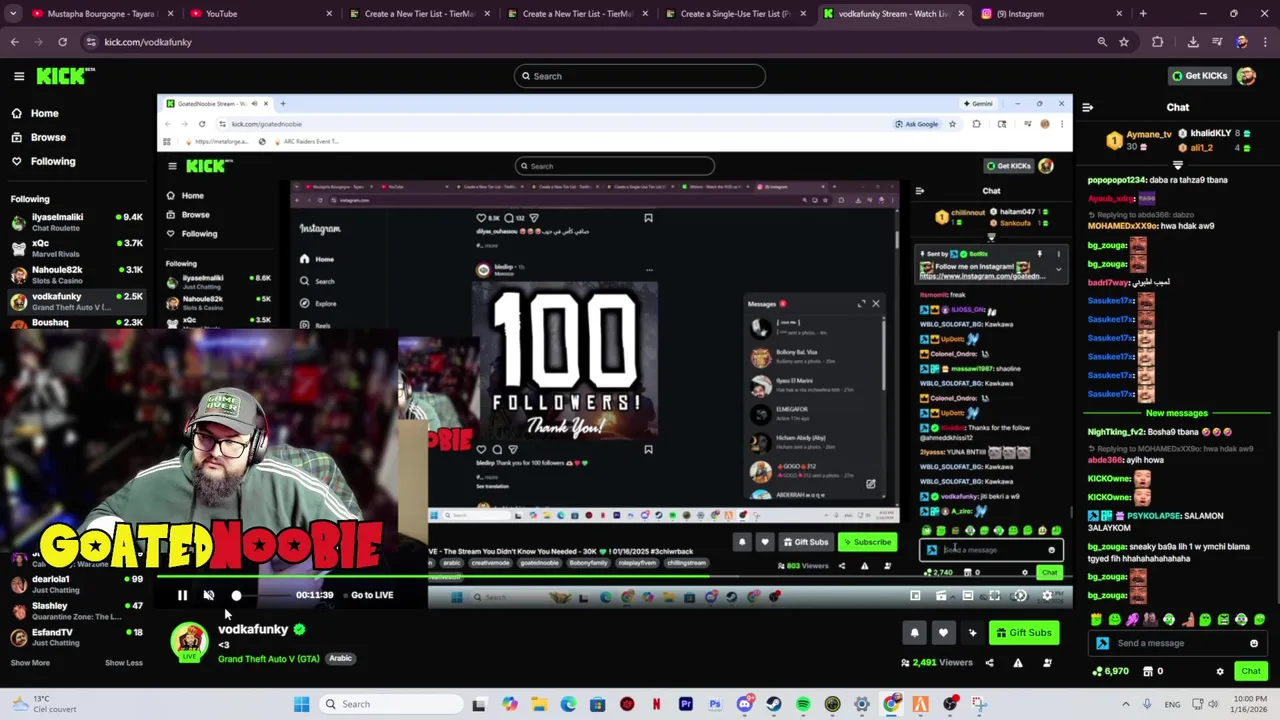
Task: Open the emoji picker in chat input
Action: pyautogui.click(x=1254, y=643)
